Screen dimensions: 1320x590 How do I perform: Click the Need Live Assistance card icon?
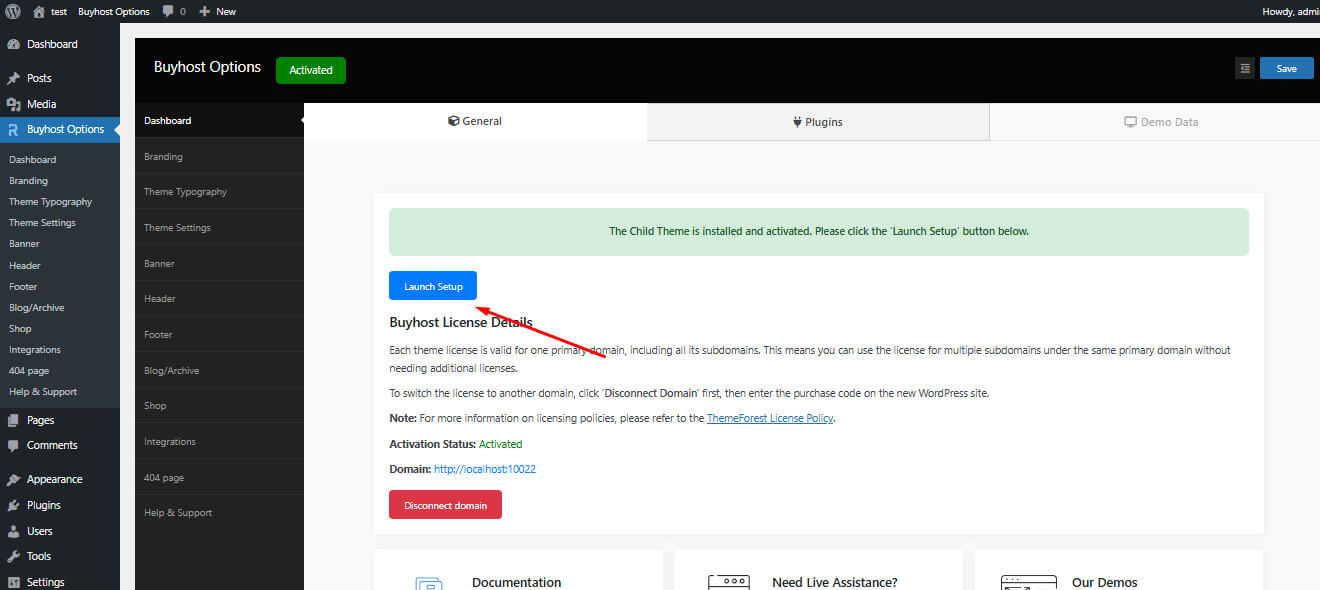coord(728,582)
